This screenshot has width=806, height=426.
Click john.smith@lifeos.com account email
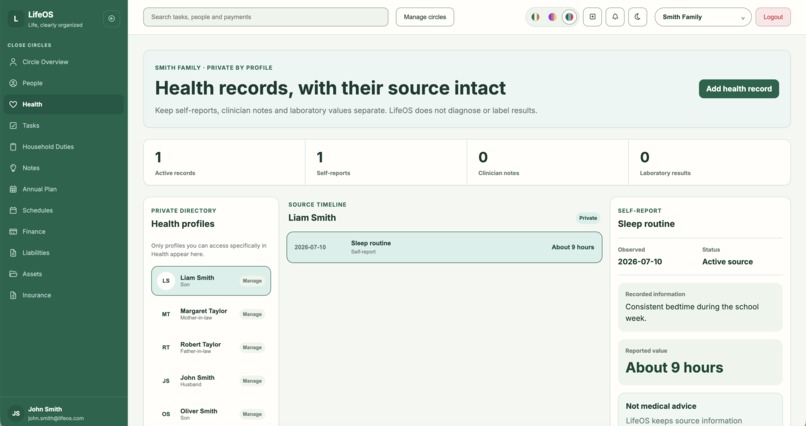tap(56, 418)
